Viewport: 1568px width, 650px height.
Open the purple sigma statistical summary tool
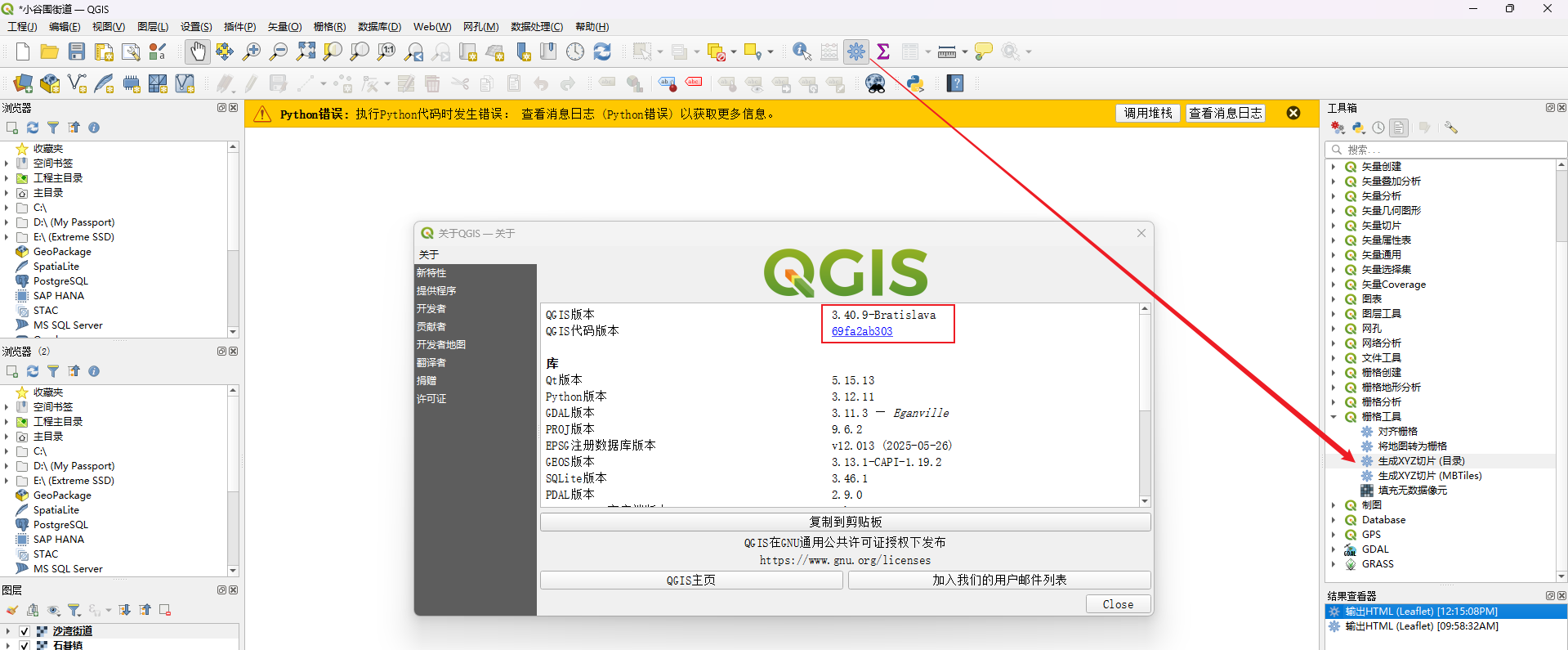[x=883, y=52]
